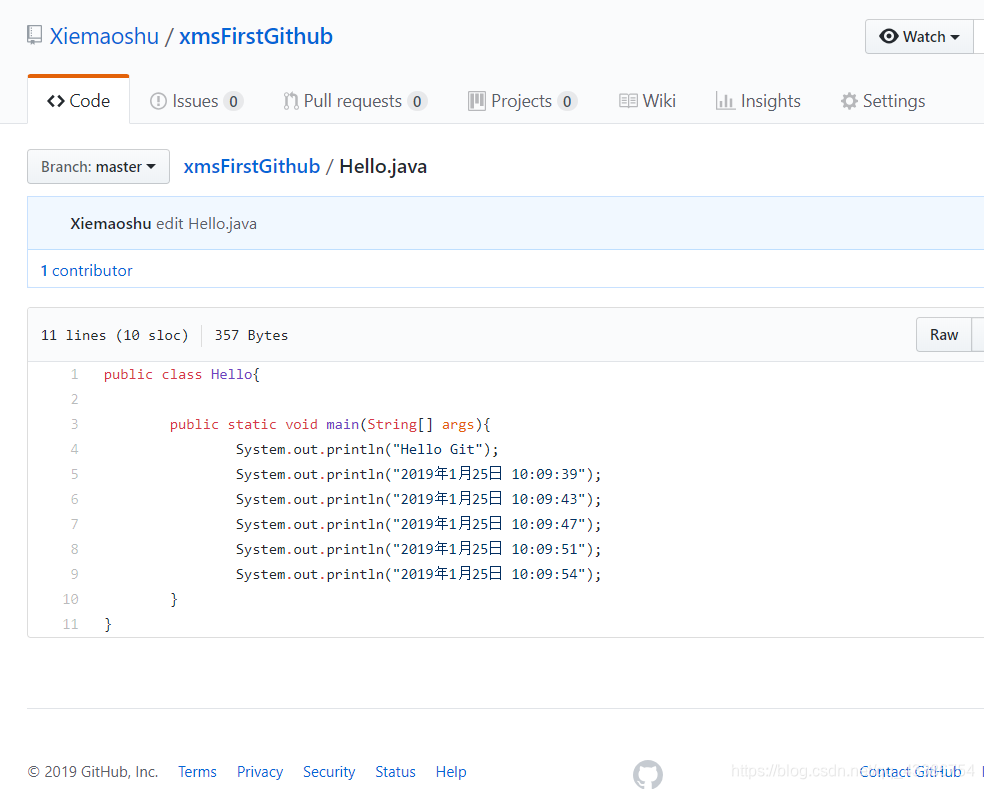The image size is (984, 789).
Task: Click the GitHub Octocat logo in the footer
Action: 648,774
